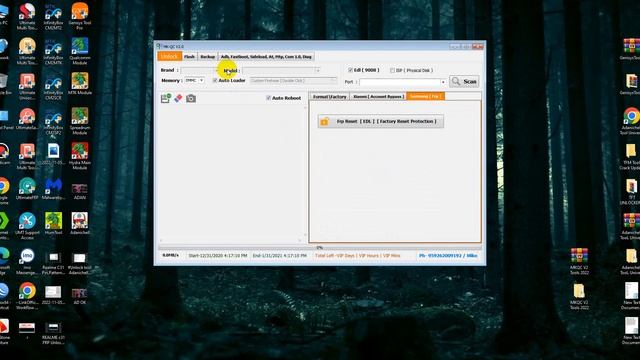Open Qualcomm Module desktop shortcut
Screen dimensions: 640x360
tap(80, 51)
